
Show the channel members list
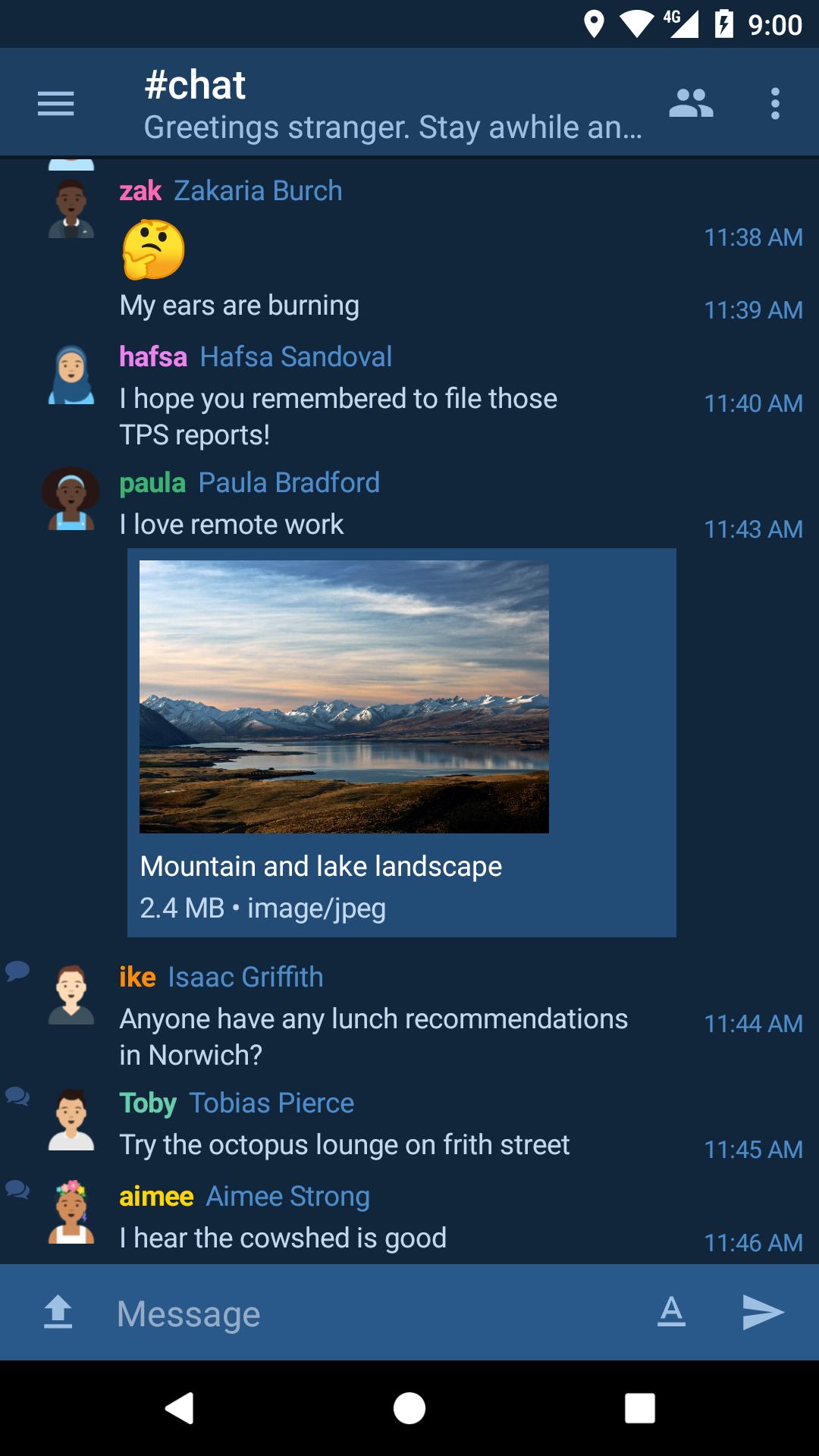coord(691,103)
